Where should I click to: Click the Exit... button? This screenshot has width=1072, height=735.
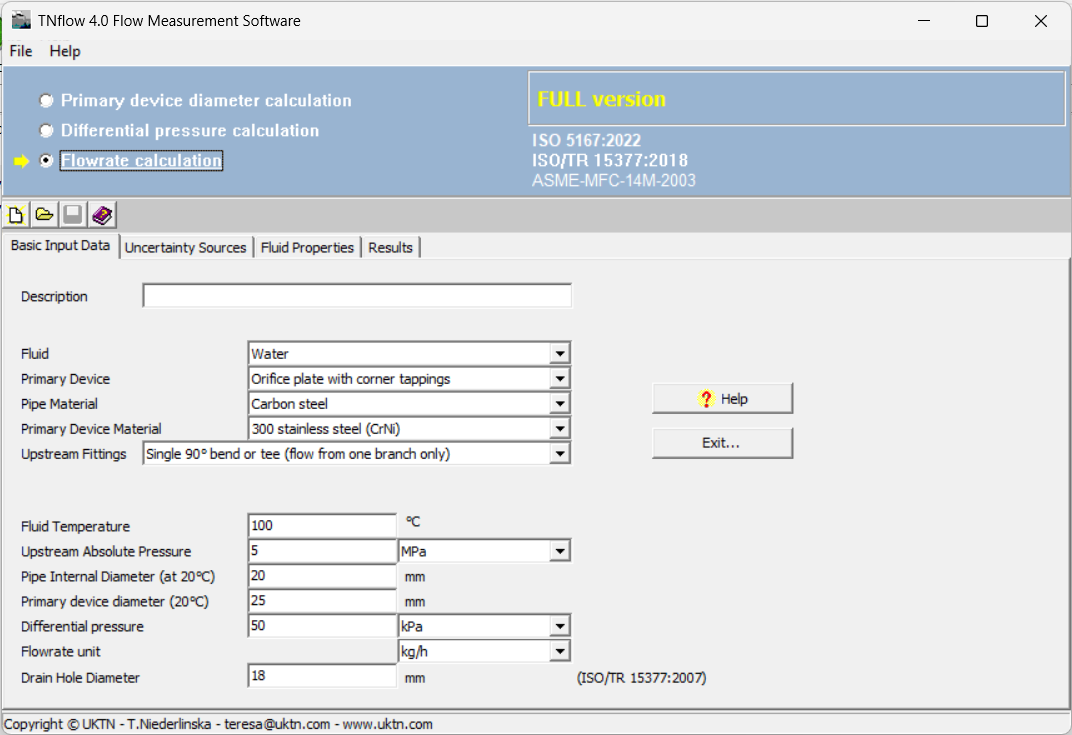point(722,443)
